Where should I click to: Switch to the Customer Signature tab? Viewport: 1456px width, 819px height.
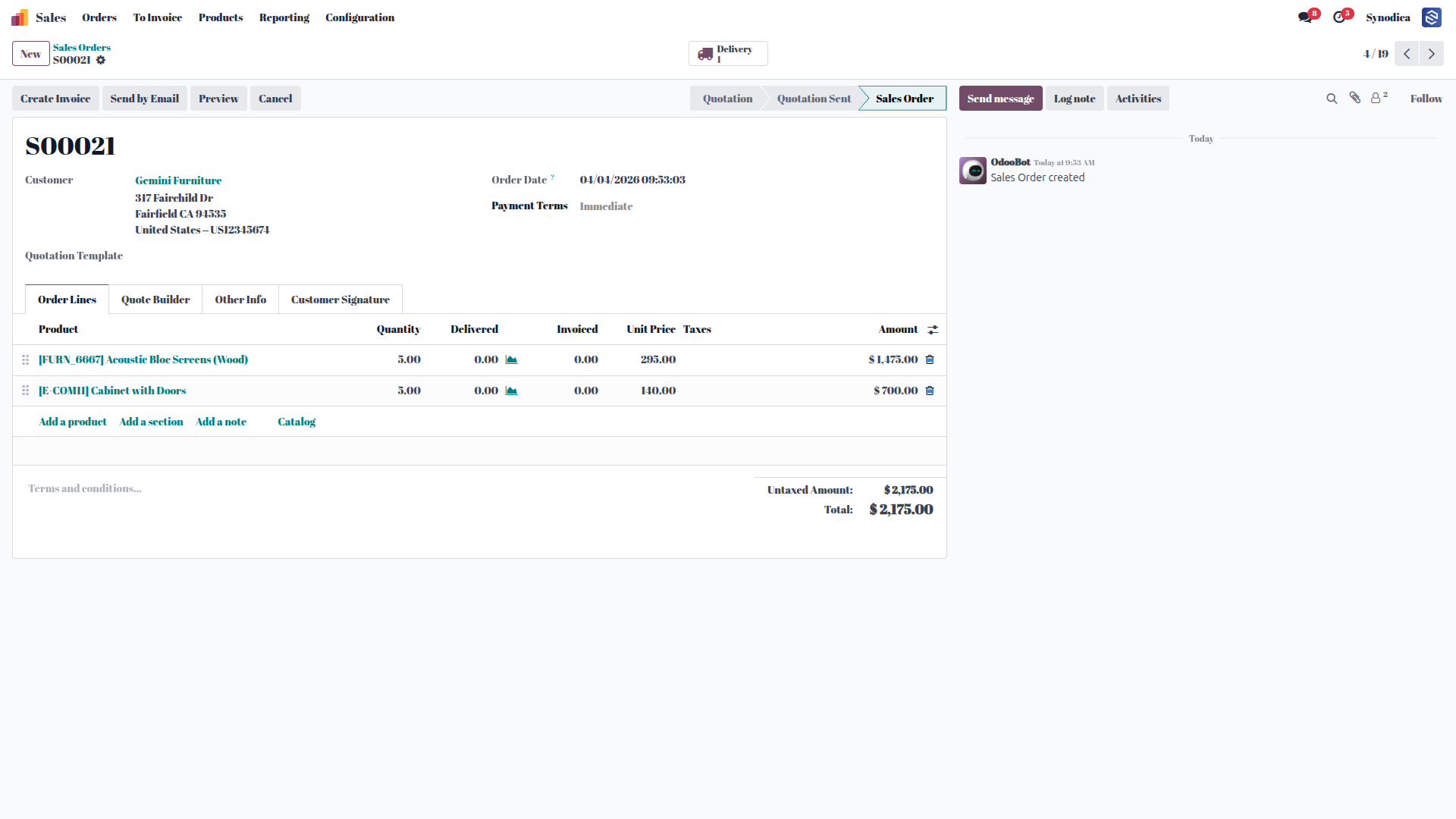pyautogui.click(x=340, y=300)
